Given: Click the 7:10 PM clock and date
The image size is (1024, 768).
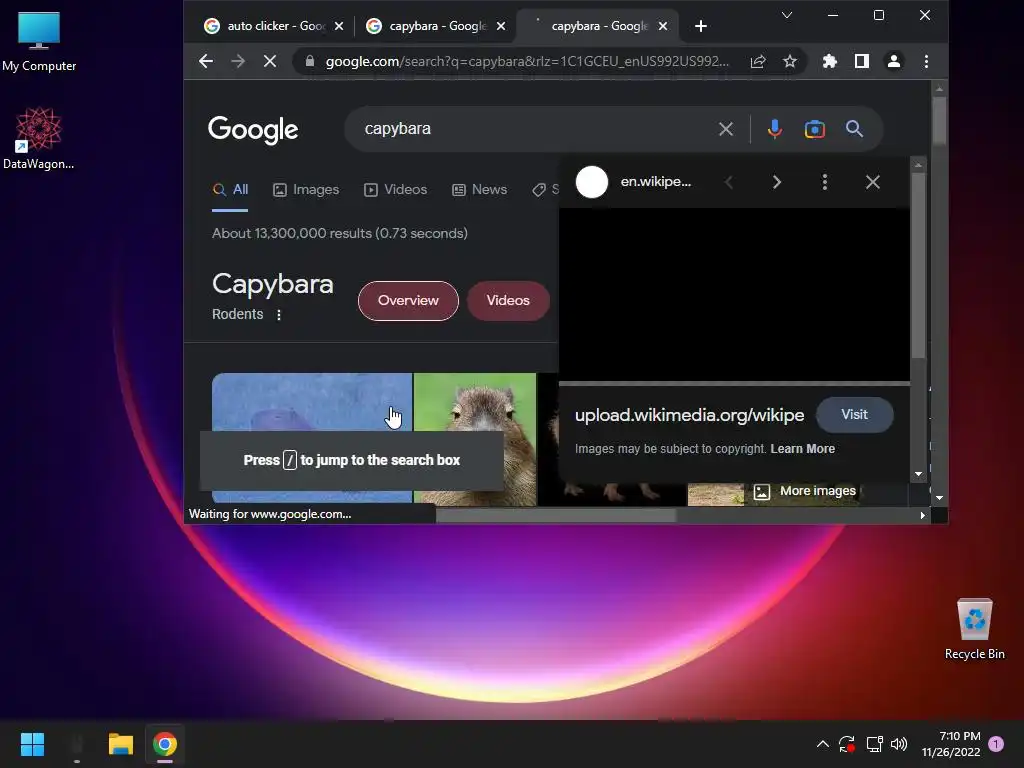Looking at the screenshot, I should pos(951,744).
